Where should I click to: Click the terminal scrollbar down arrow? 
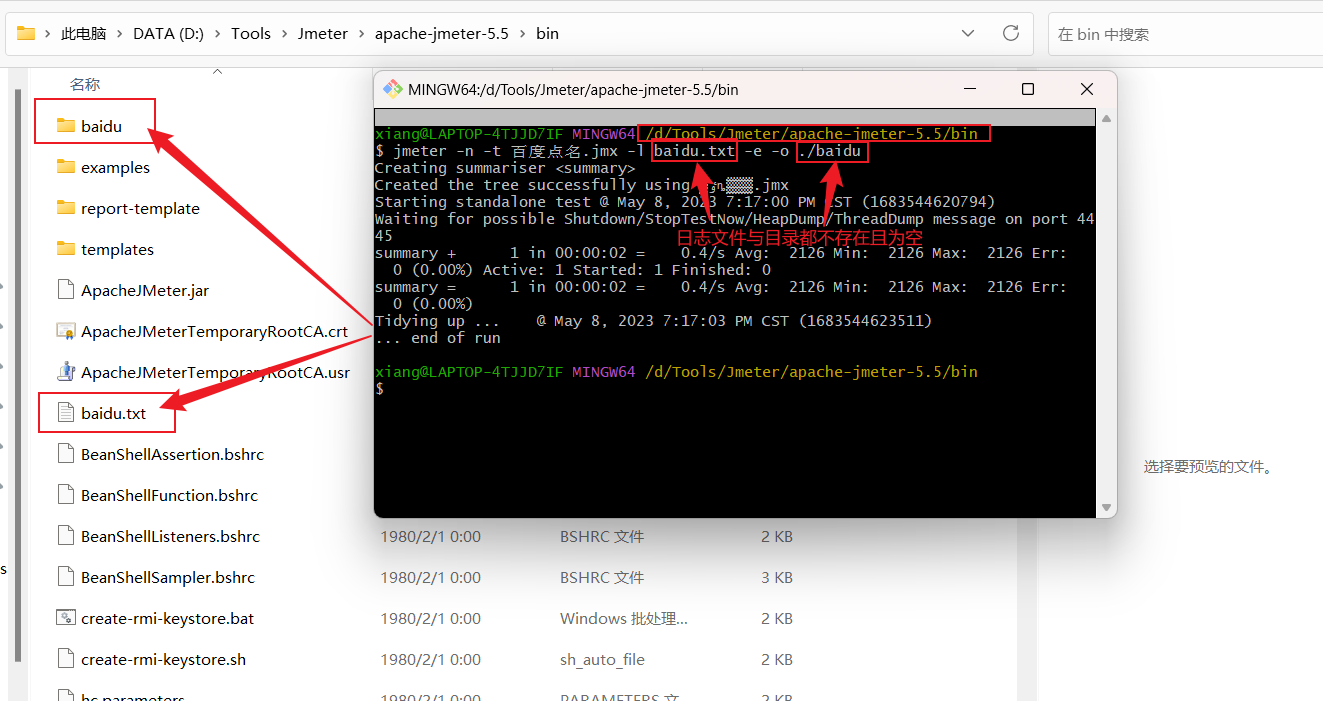pyautogui.click(x=1106, y=508)
